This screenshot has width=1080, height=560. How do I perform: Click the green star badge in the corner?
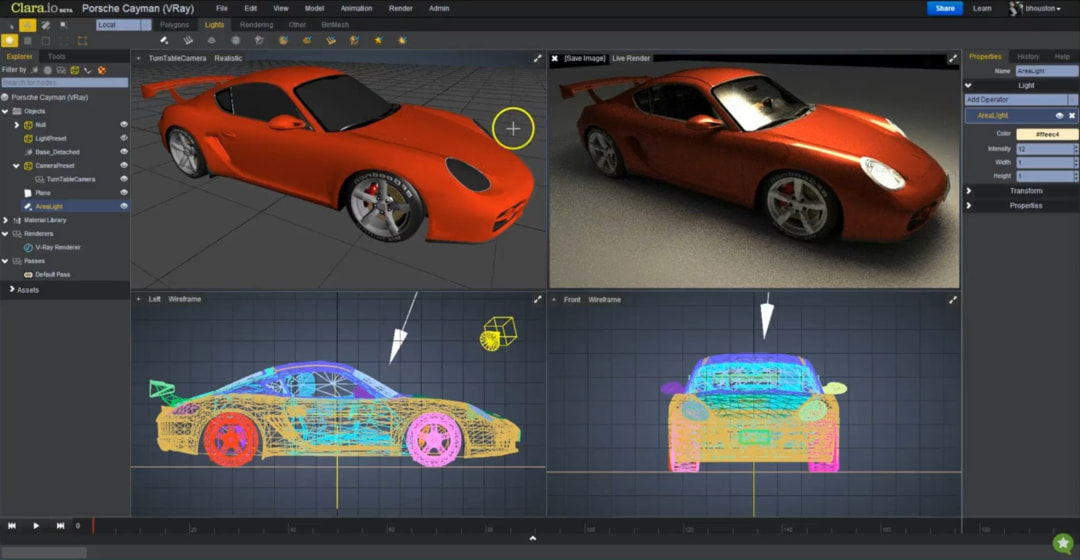pos(1062,543)
